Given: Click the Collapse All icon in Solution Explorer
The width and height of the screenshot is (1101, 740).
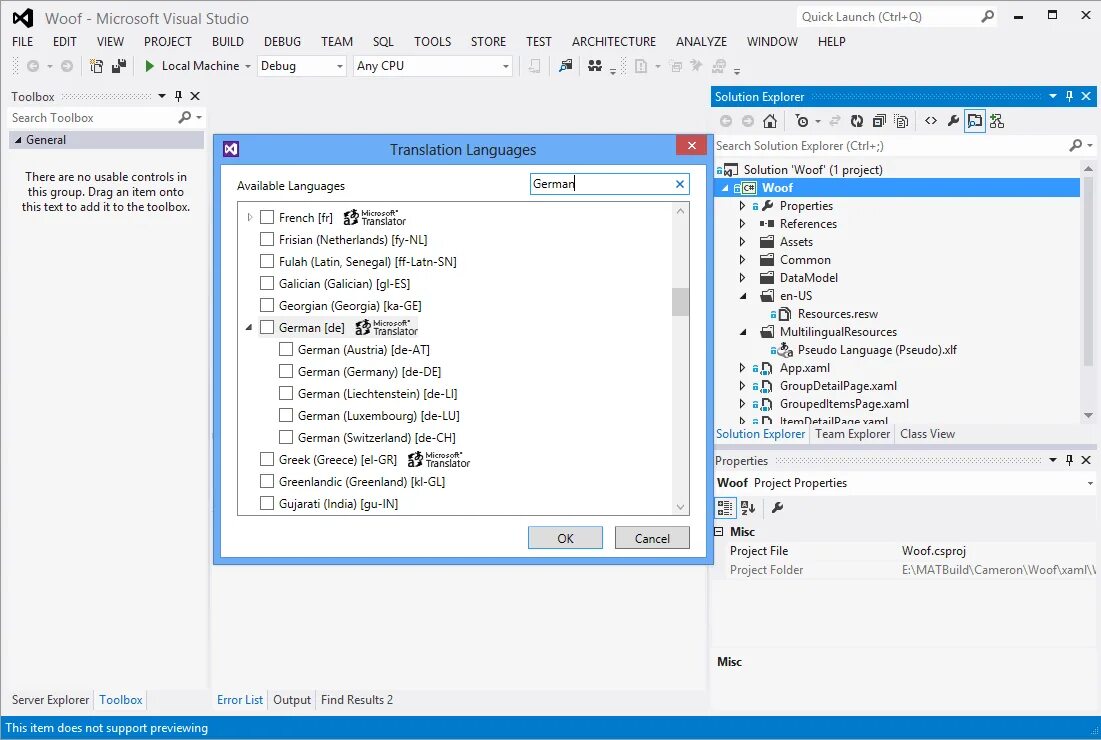Looking at the screenshot, I should [879, 121].
